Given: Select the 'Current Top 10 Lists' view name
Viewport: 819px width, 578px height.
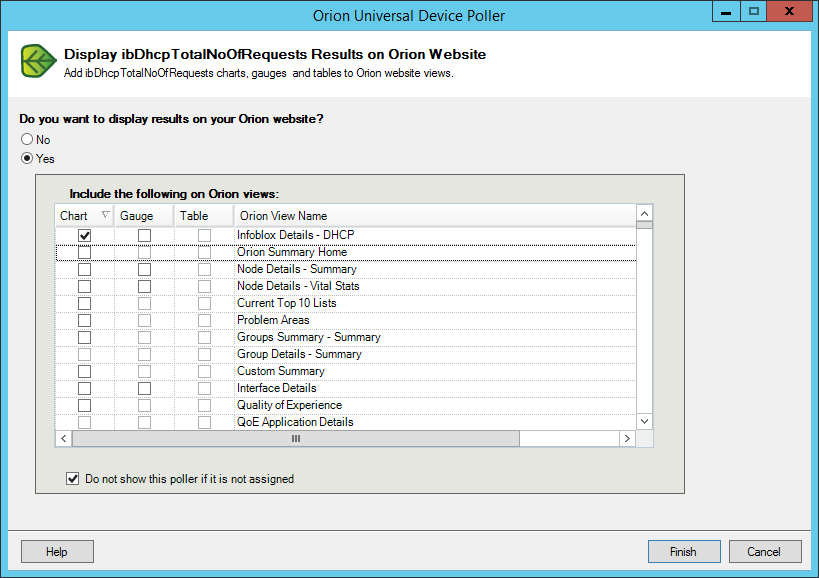Looking at the screenshot, I should [x=287, y=303].
